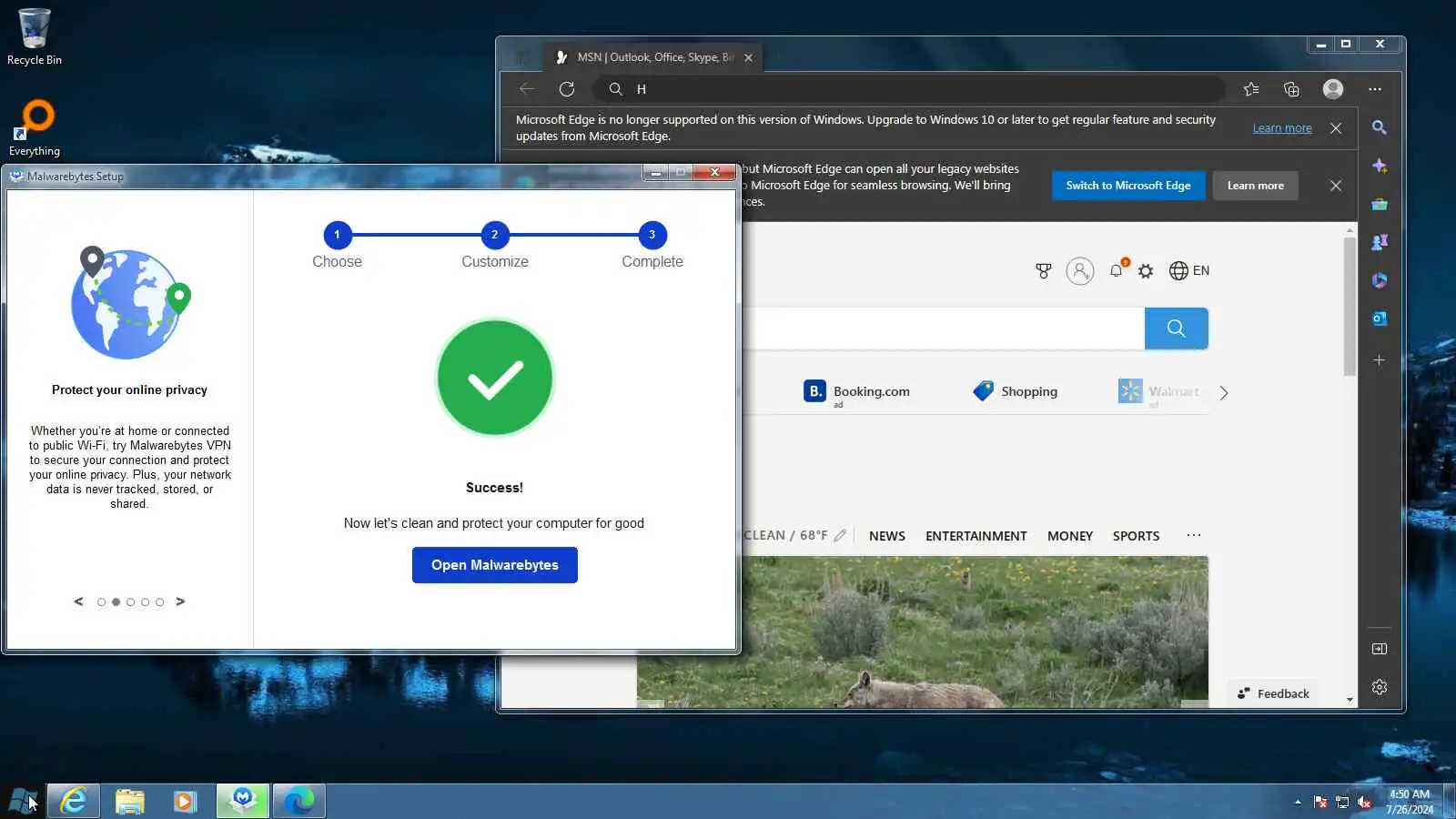Click Learn more link in Edge support notice
This screenshot has width=1456, height=819.
click(x=1282, y=128)
